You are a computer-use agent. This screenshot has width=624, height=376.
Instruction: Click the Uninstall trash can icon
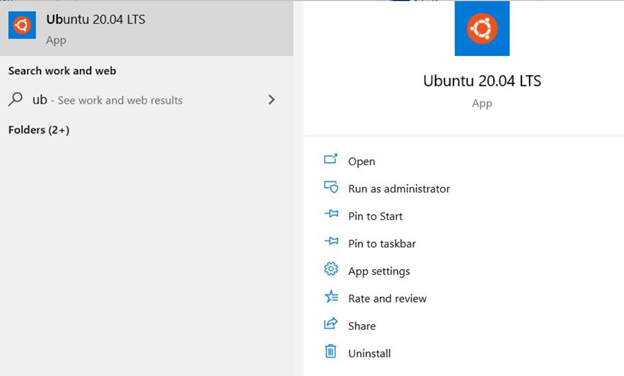click(330, 351)
